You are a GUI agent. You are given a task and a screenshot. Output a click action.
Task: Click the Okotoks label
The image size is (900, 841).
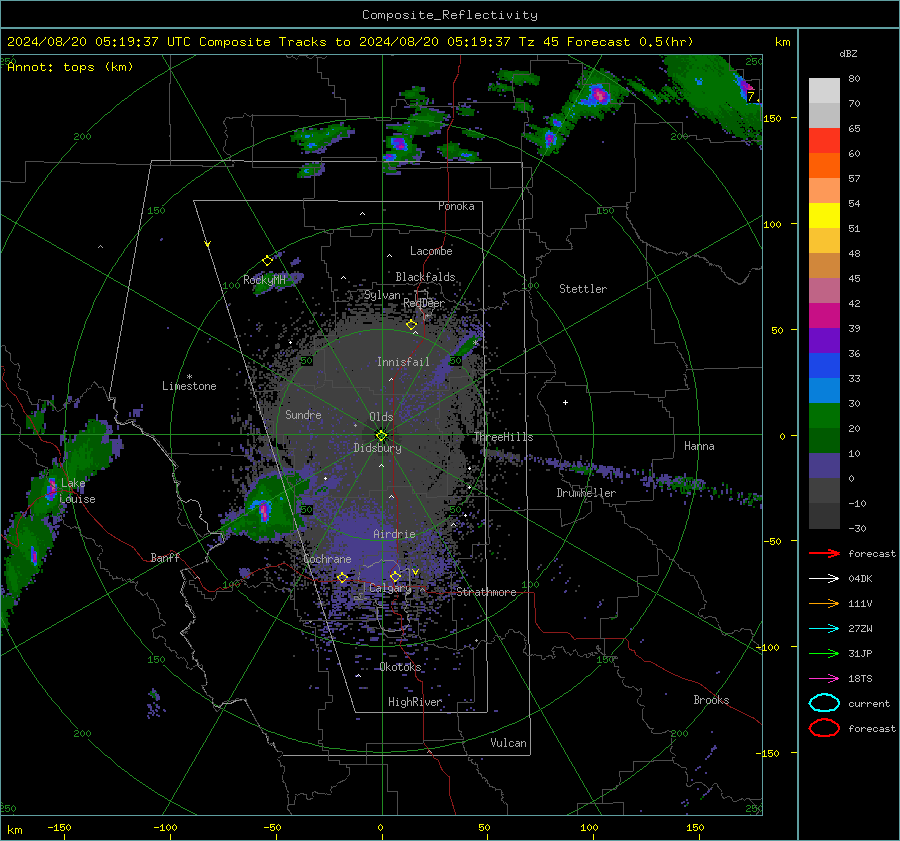coord(400,667)
